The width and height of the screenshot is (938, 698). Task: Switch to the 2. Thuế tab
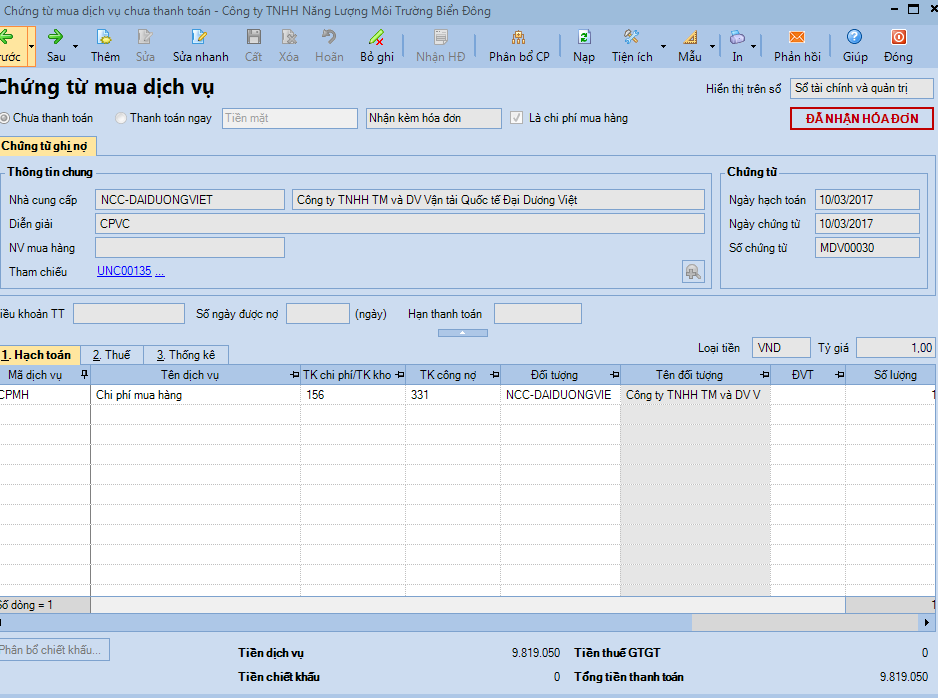click(x=111, y=355)
